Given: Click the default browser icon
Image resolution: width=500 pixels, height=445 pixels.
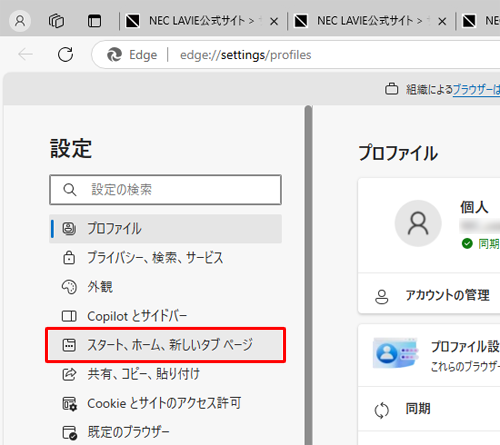Looking at the screenshot, I should tap(70, 432).
